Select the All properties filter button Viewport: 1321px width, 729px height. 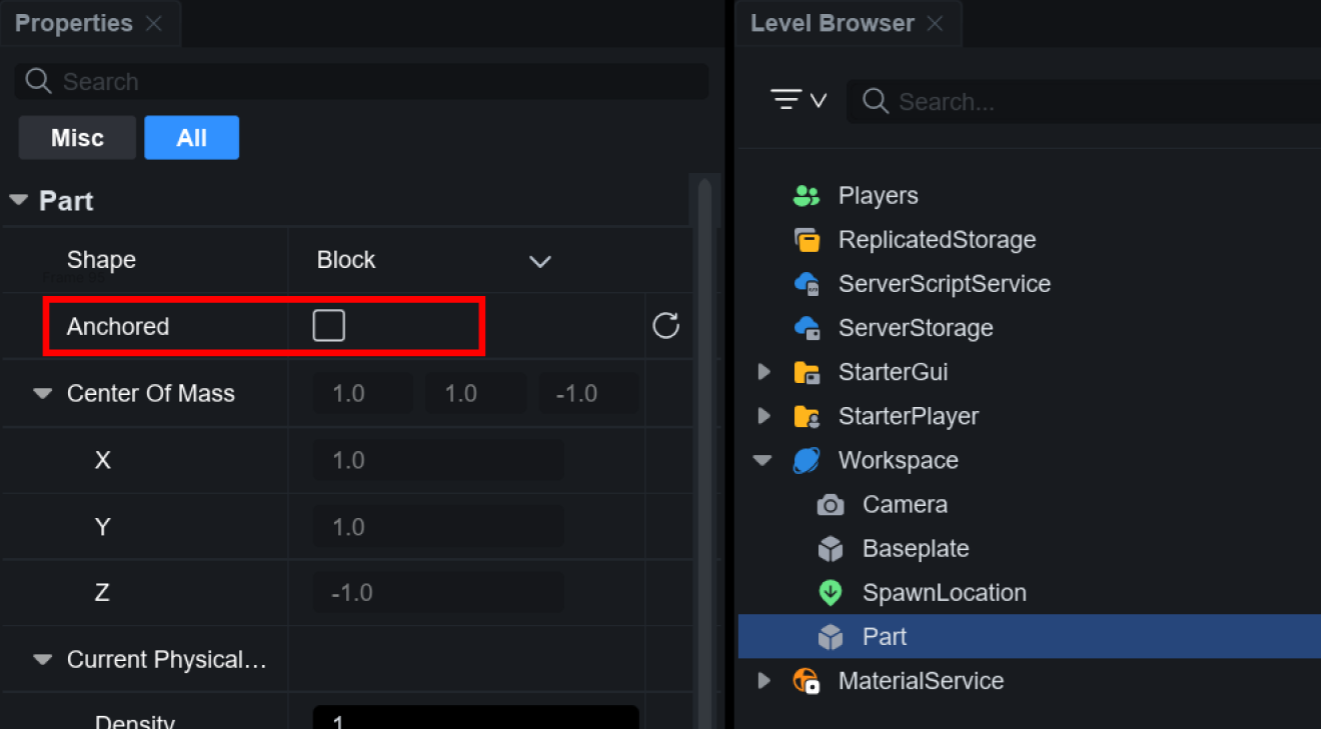point(191,138)
